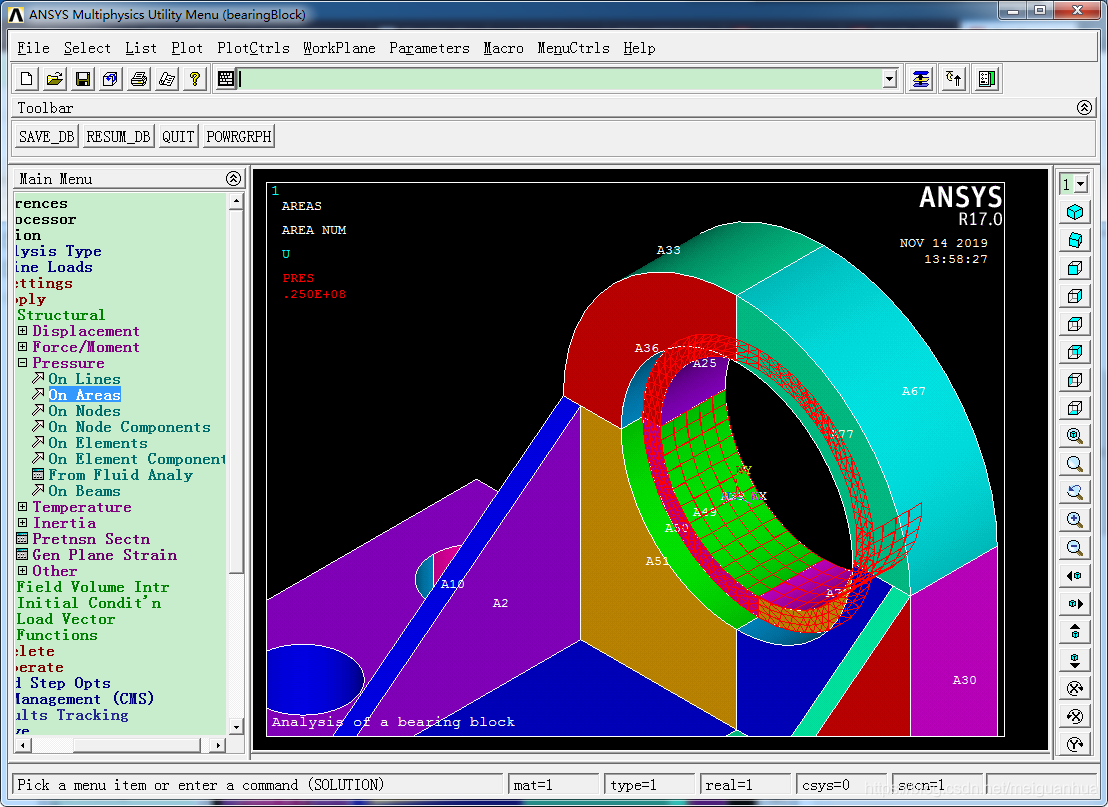Click the Raise Hidden icon
1108x807 pixels.
tap(920, 79)
